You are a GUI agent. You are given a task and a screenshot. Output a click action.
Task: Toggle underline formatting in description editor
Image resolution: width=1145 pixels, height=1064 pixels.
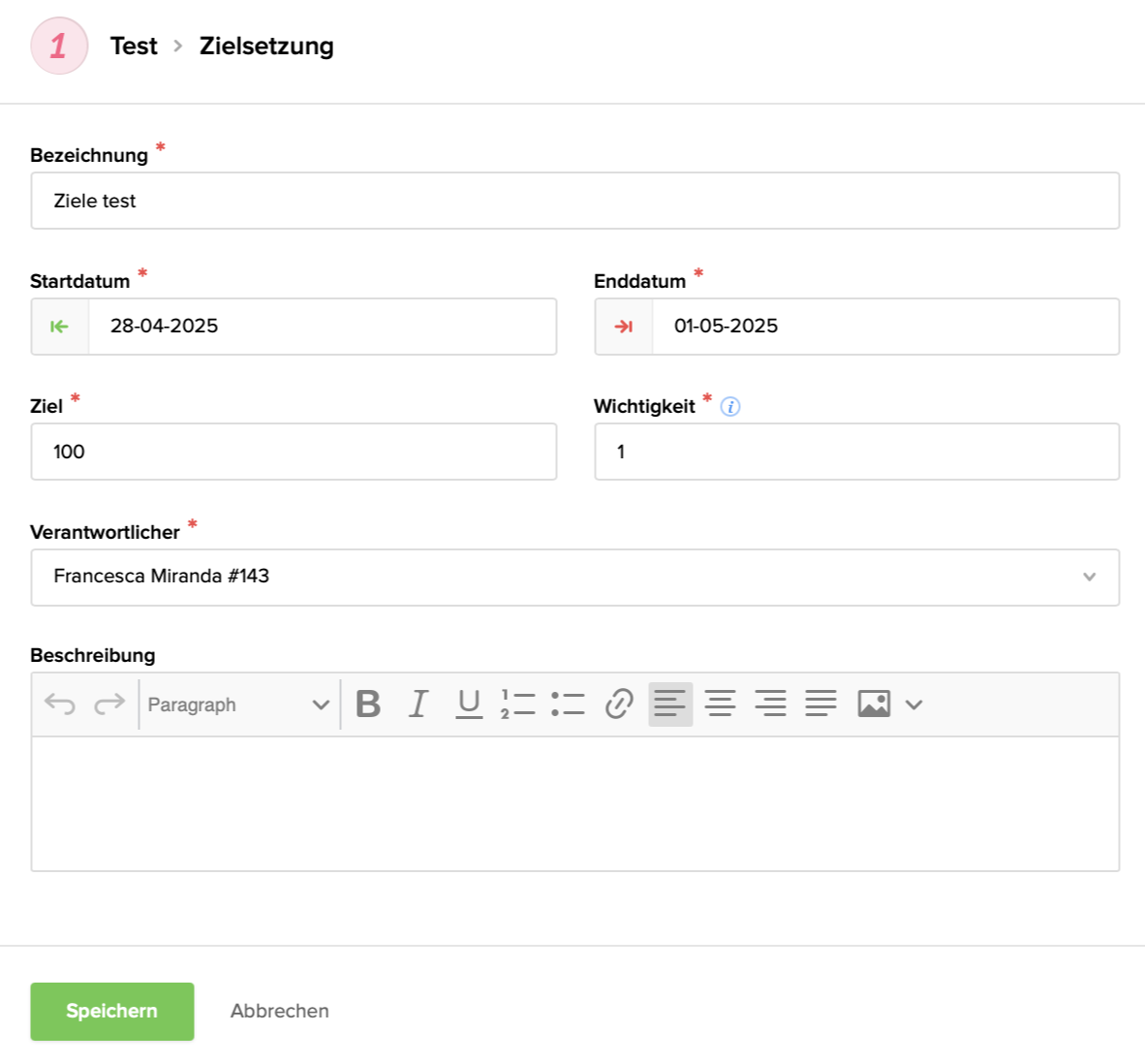pyautogui.click(x=469, y=704)
